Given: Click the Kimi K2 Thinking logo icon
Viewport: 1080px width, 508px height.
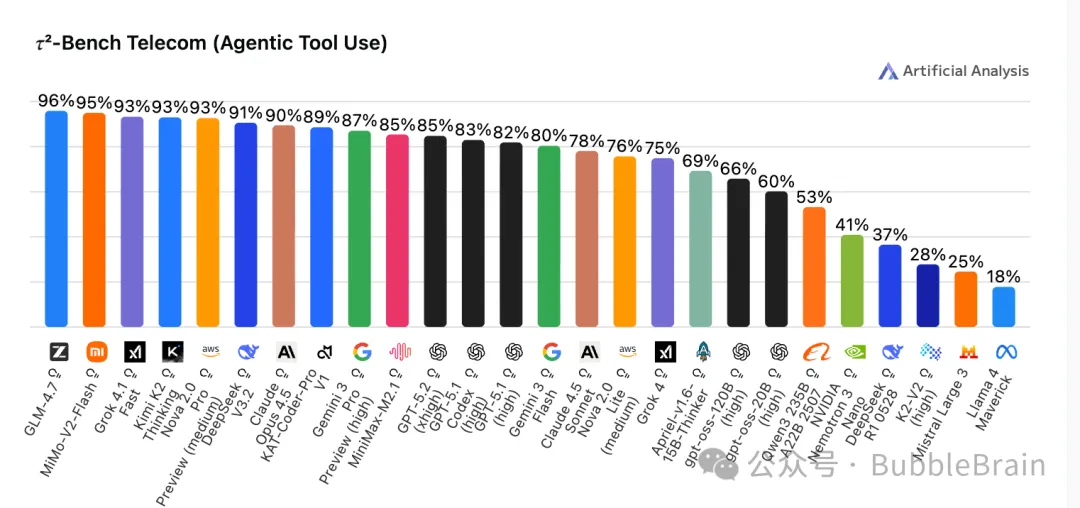Looking at the screenshot, I should click(x=171, y=351).
